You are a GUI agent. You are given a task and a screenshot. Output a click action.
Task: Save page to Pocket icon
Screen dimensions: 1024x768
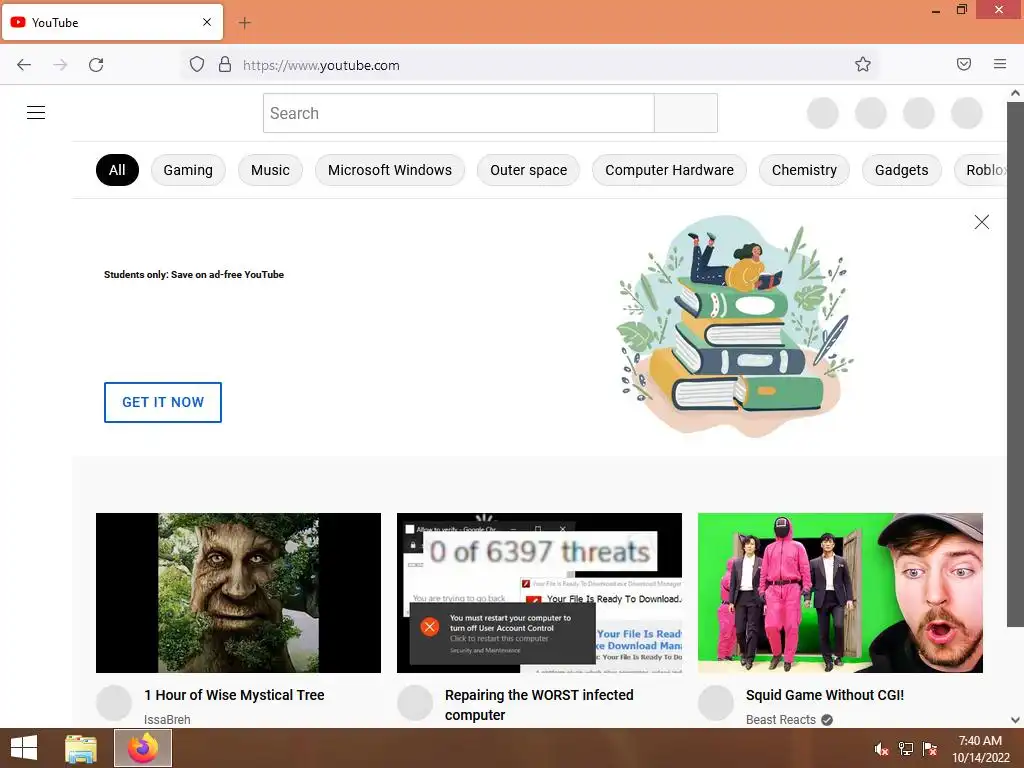click(x=964, y=64)
